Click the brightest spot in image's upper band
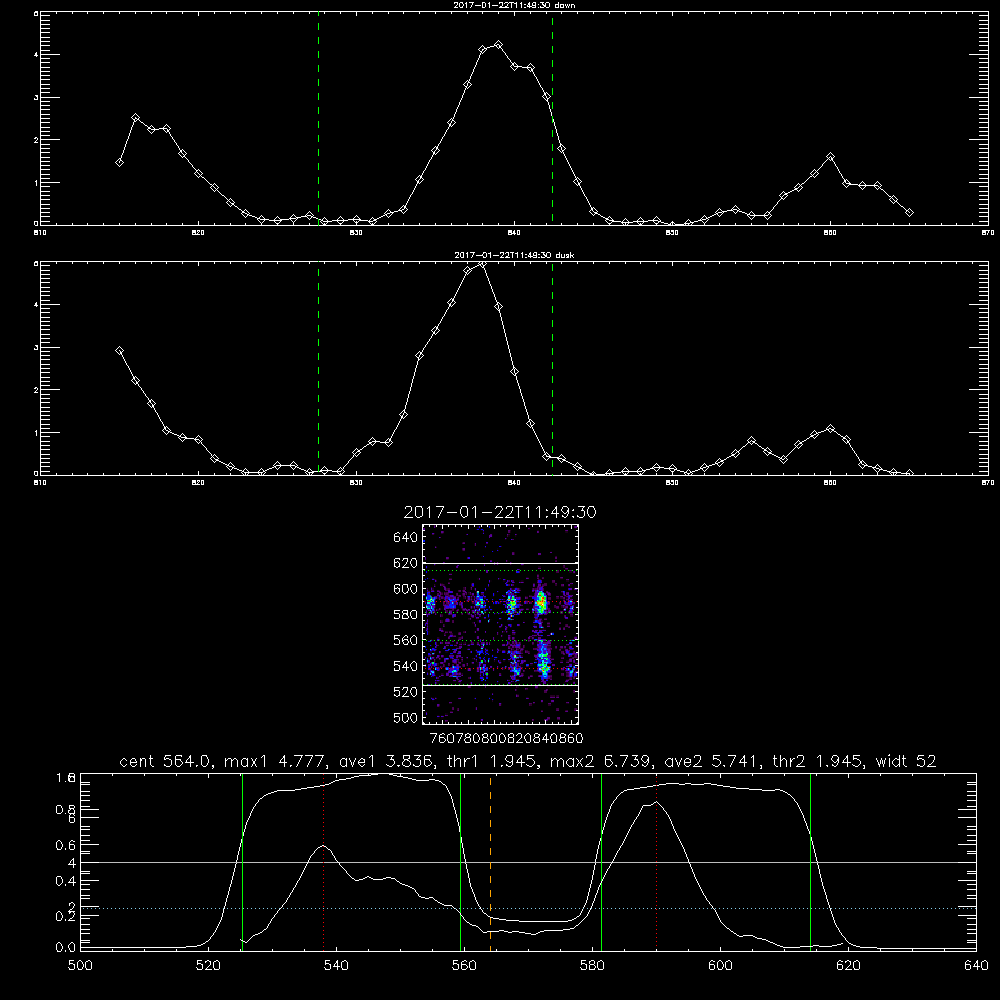 (x=541, y=601)
